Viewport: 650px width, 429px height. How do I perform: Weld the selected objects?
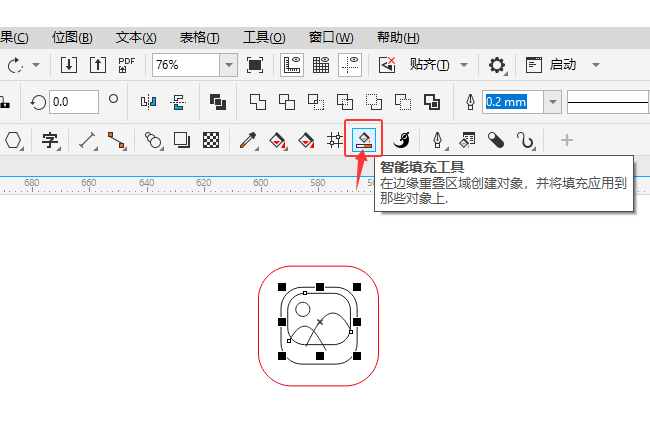(x=257, y=102)
